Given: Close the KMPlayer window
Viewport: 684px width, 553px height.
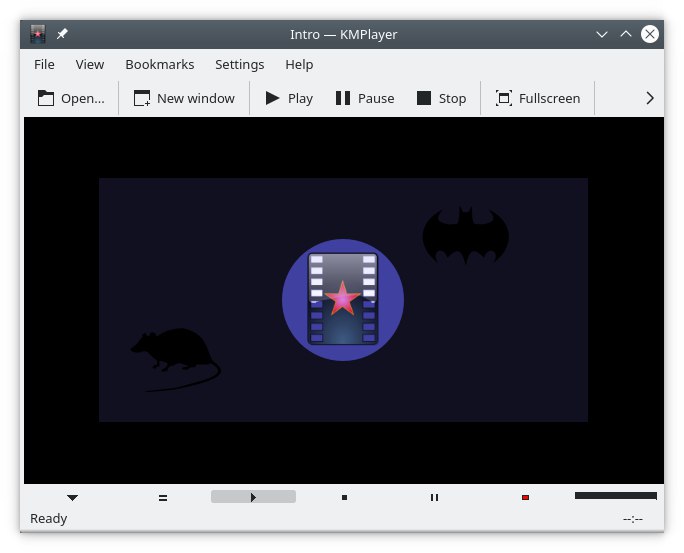Looking at the screenshot, I should [650, 34].
